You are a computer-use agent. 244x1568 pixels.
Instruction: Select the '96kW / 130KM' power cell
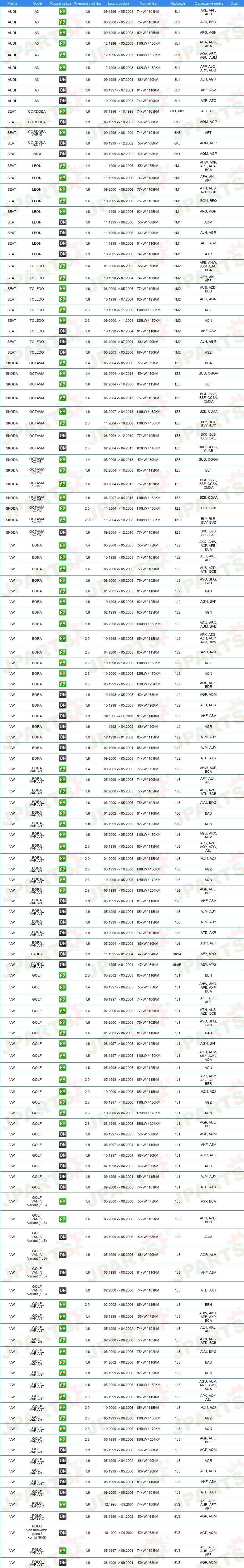point(148,352)
